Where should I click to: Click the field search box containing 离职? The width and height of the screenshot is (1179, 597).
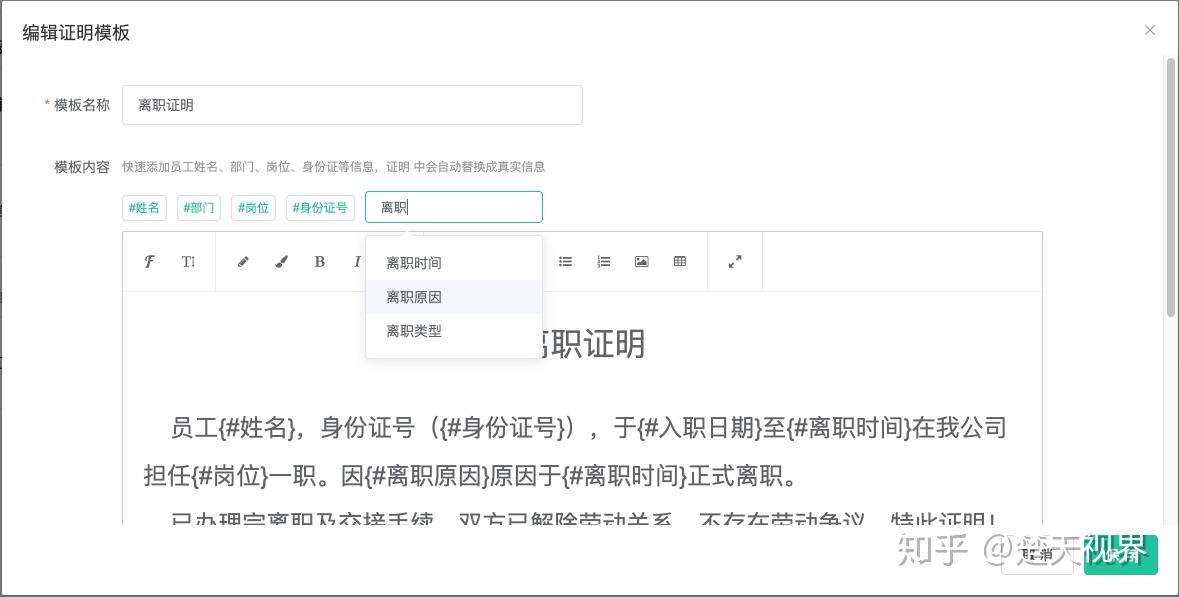tap(453, 207)
